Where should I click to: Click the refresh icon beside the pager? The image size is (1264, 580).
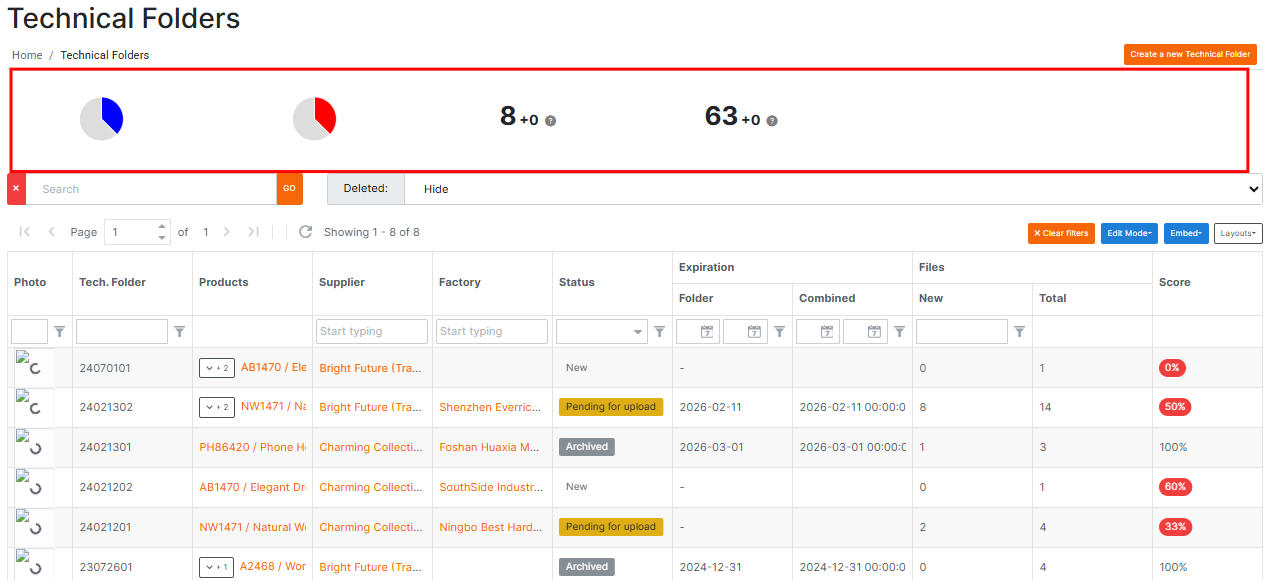(306, 232)
